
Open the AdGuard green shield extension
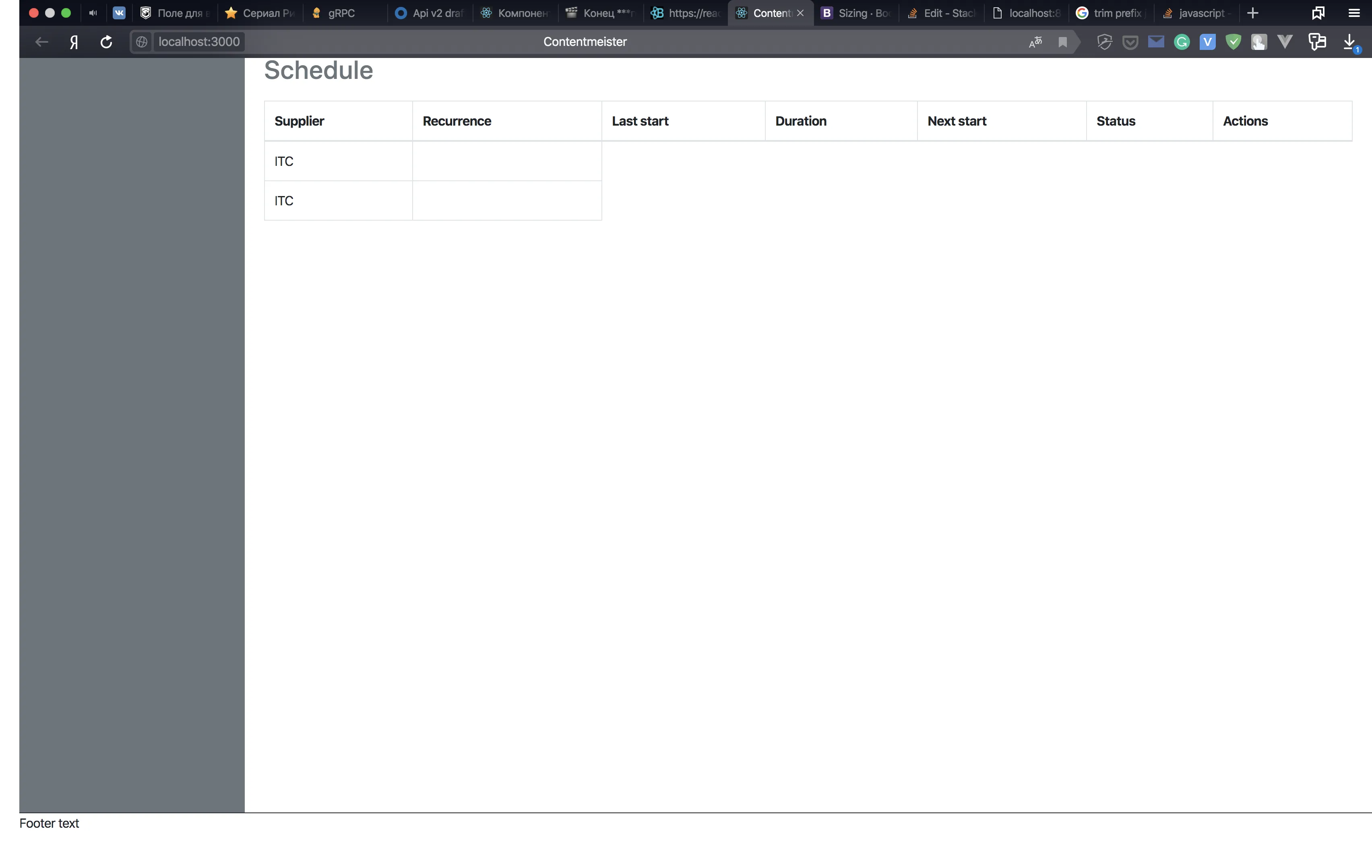pos(1233,42)
